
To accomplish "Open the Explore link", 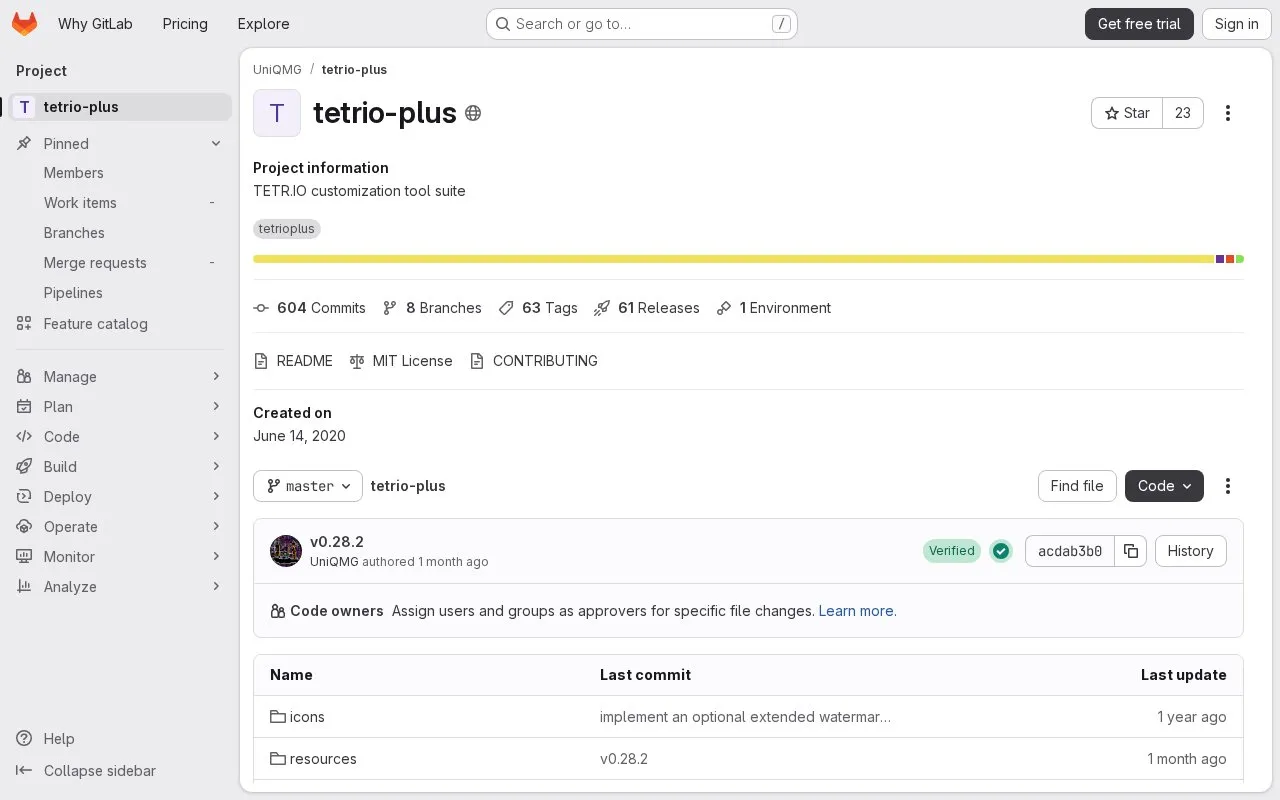I will pyautogui.click(x=263, y=24).
